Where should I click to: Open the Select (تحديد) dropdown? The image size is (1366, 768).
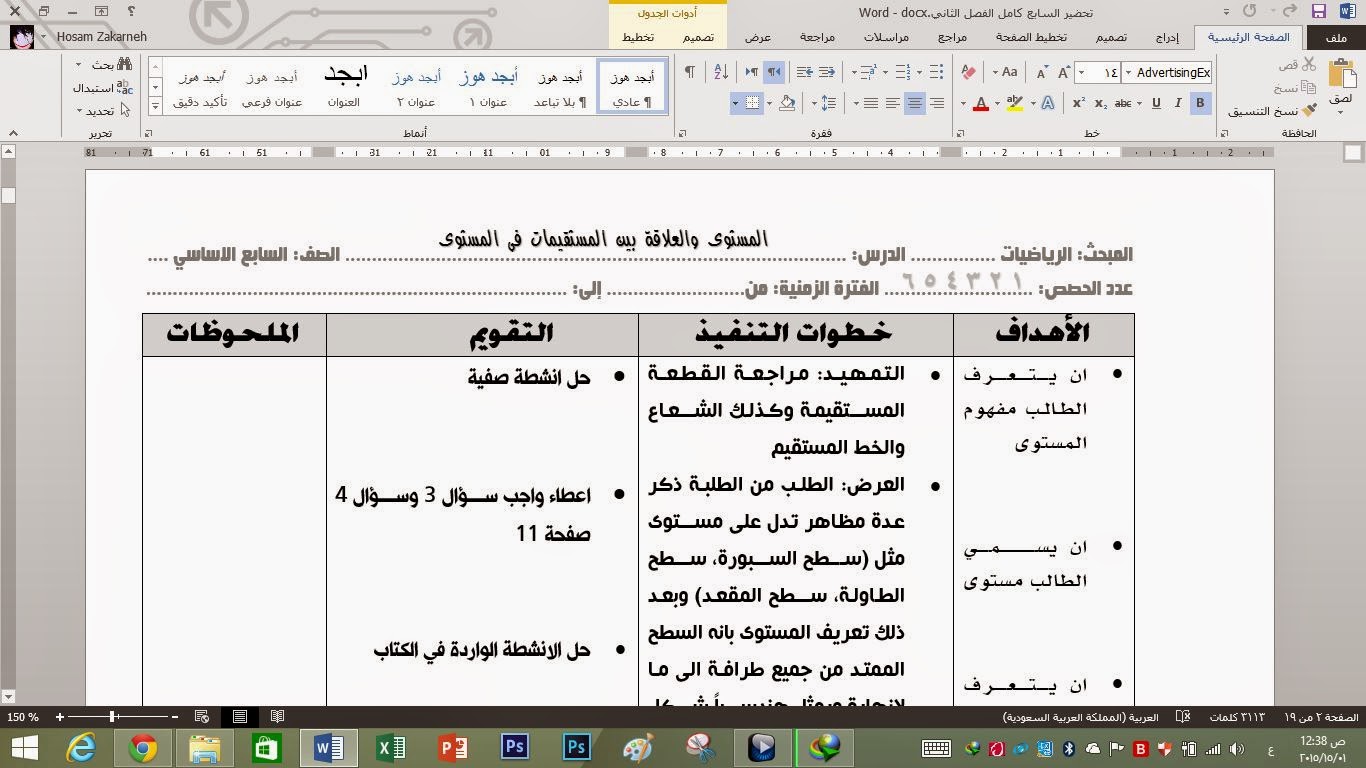104,111
